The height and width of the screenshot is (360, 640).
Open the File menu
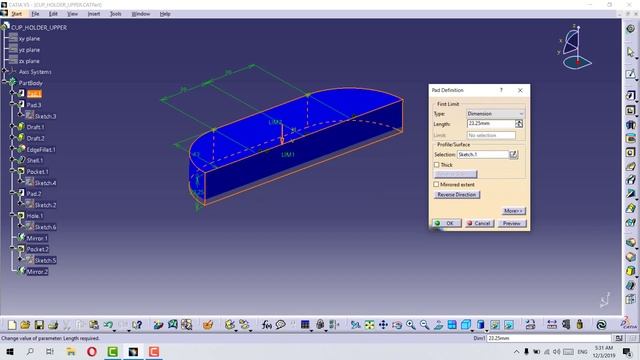(36, 14)
